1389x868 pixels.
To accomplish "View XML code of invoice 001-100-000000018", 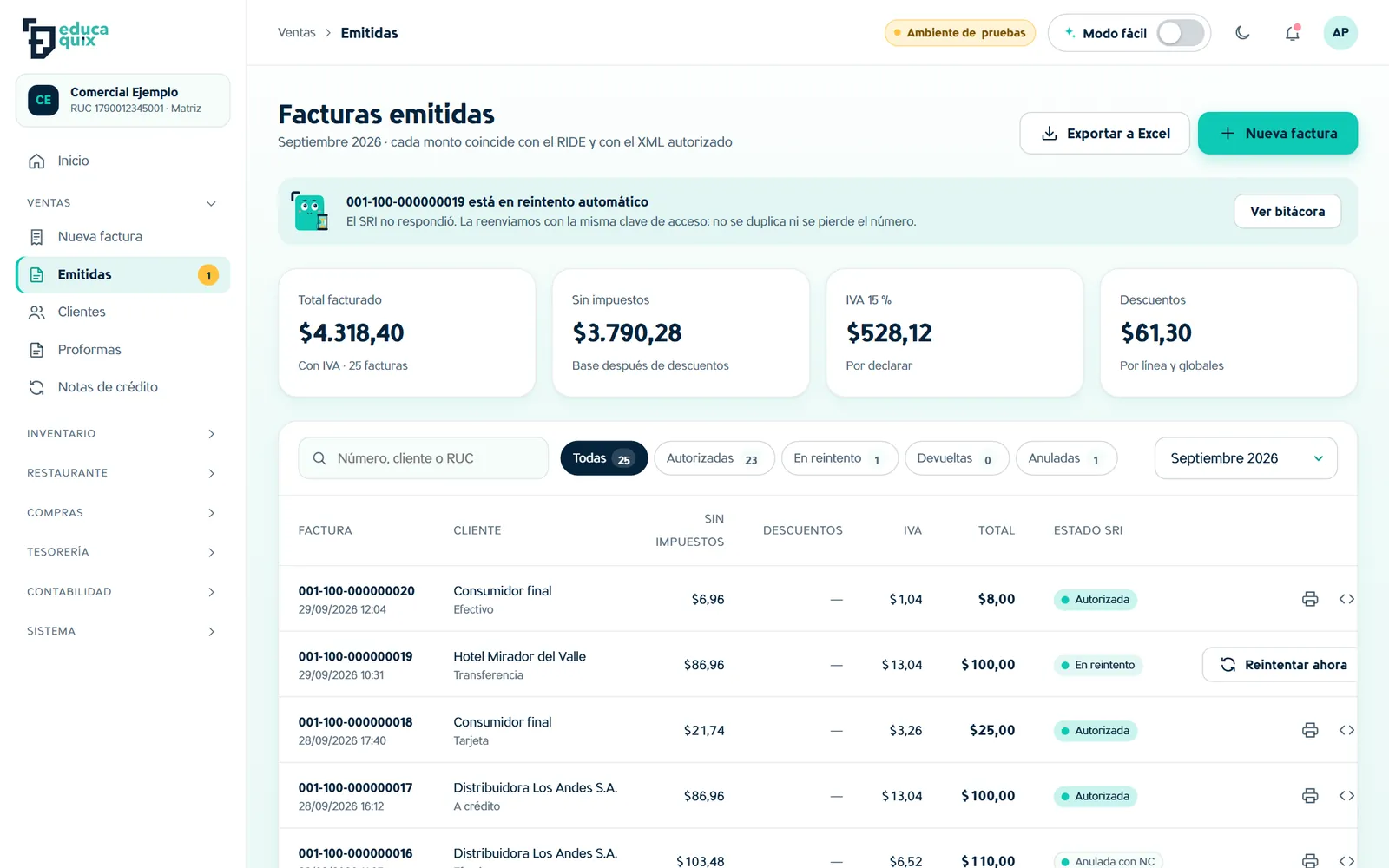I will click(x=1346, y=730).
